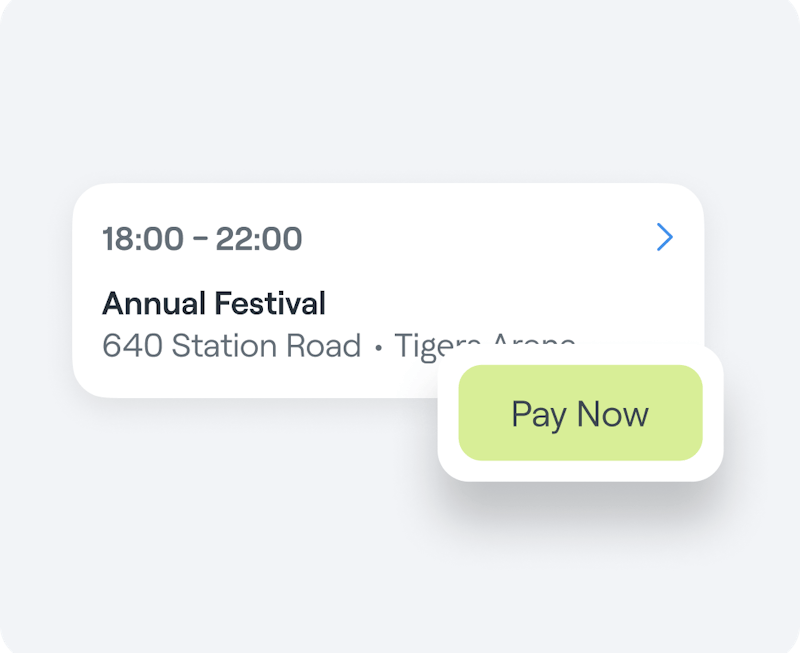Click the 22:00 end time

tap(259, 239)
